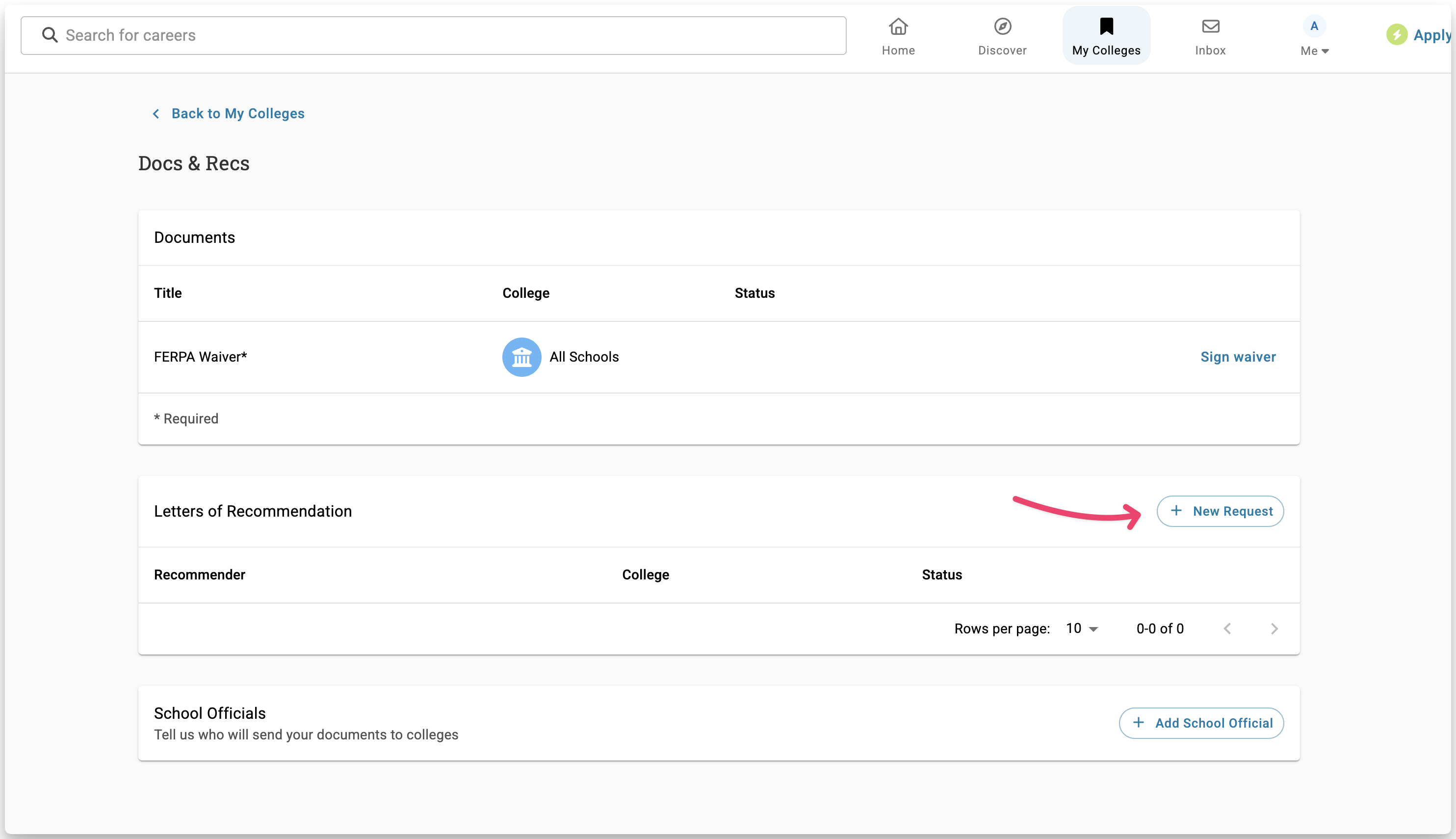
Task: Click the Sign waiver link
Action: (x=1238, y=357)
